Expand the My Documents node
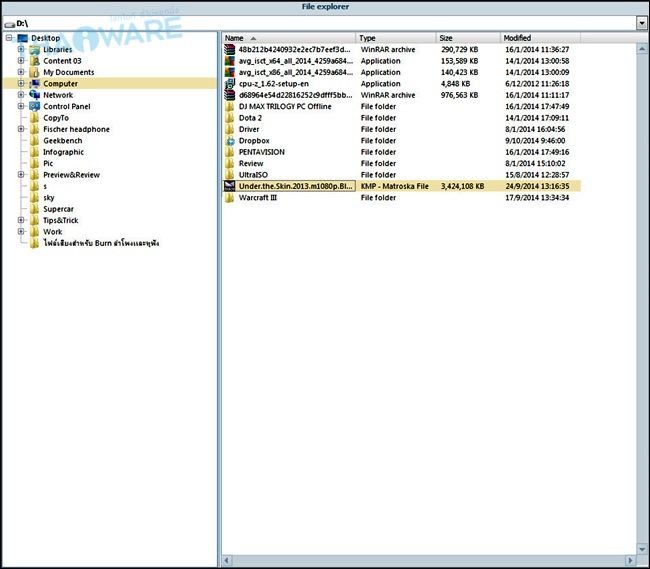This screenshot has width=650, height=569. (21, 72)
